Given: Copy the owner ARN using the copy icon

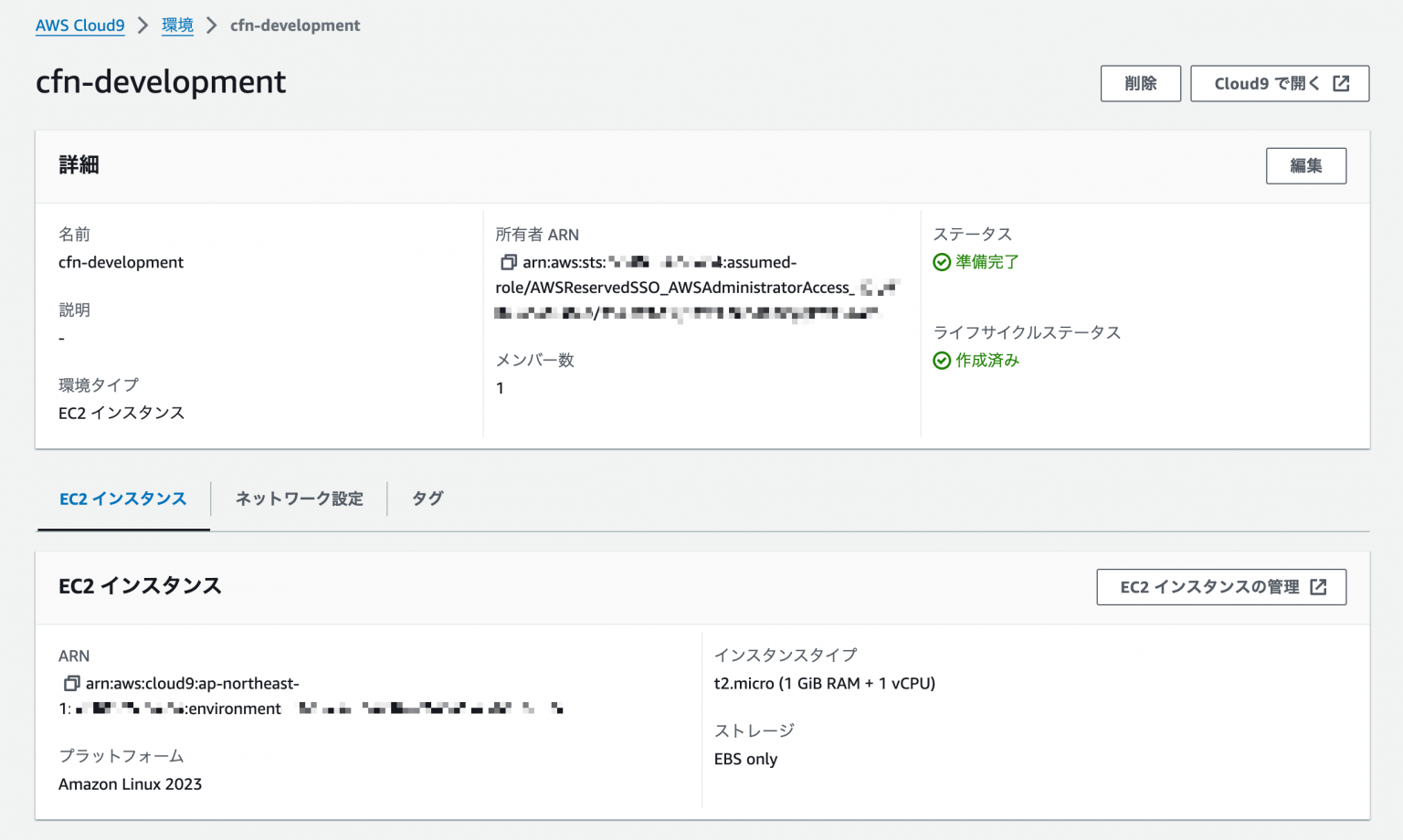Looking at the screenshot, I should pyautogui.click(x=508, y=262).
